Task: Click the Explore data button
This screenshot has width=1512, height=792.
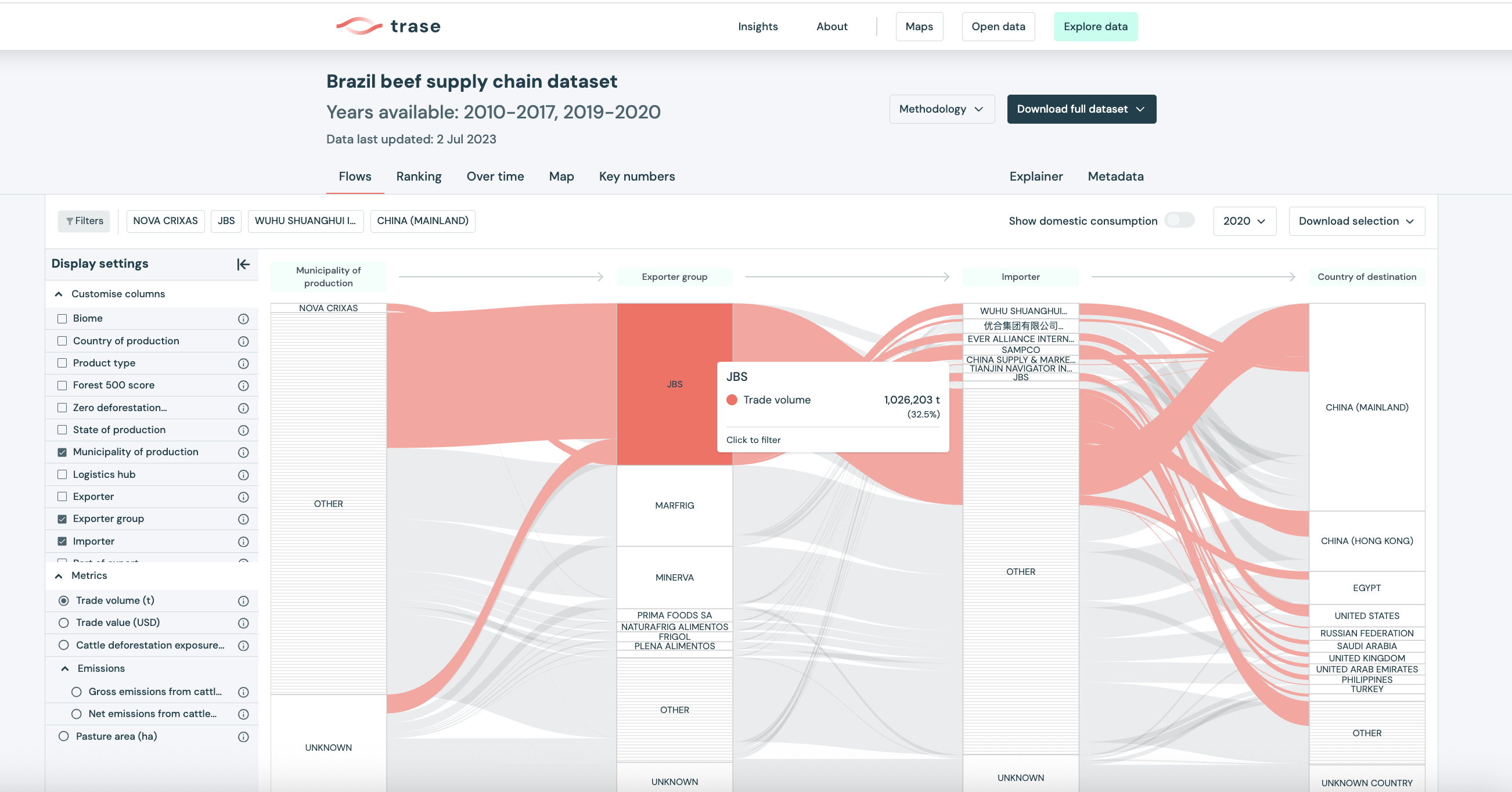Action: 1095,27
